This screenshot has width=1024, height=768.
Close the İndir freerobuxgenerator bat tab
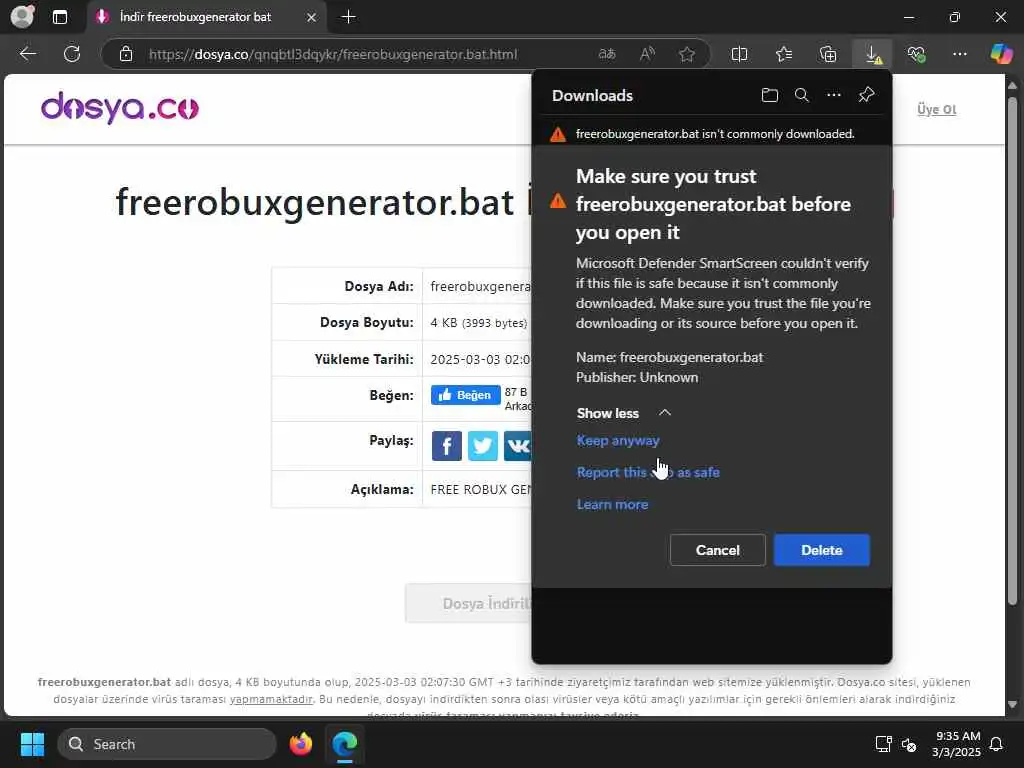pos(312,17)
